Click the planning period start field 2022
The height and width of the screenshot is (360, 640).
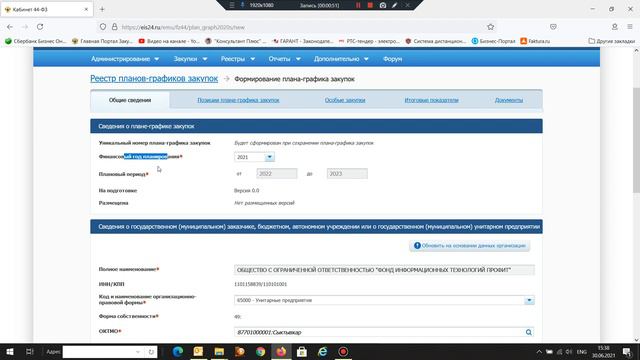point(277,174)
